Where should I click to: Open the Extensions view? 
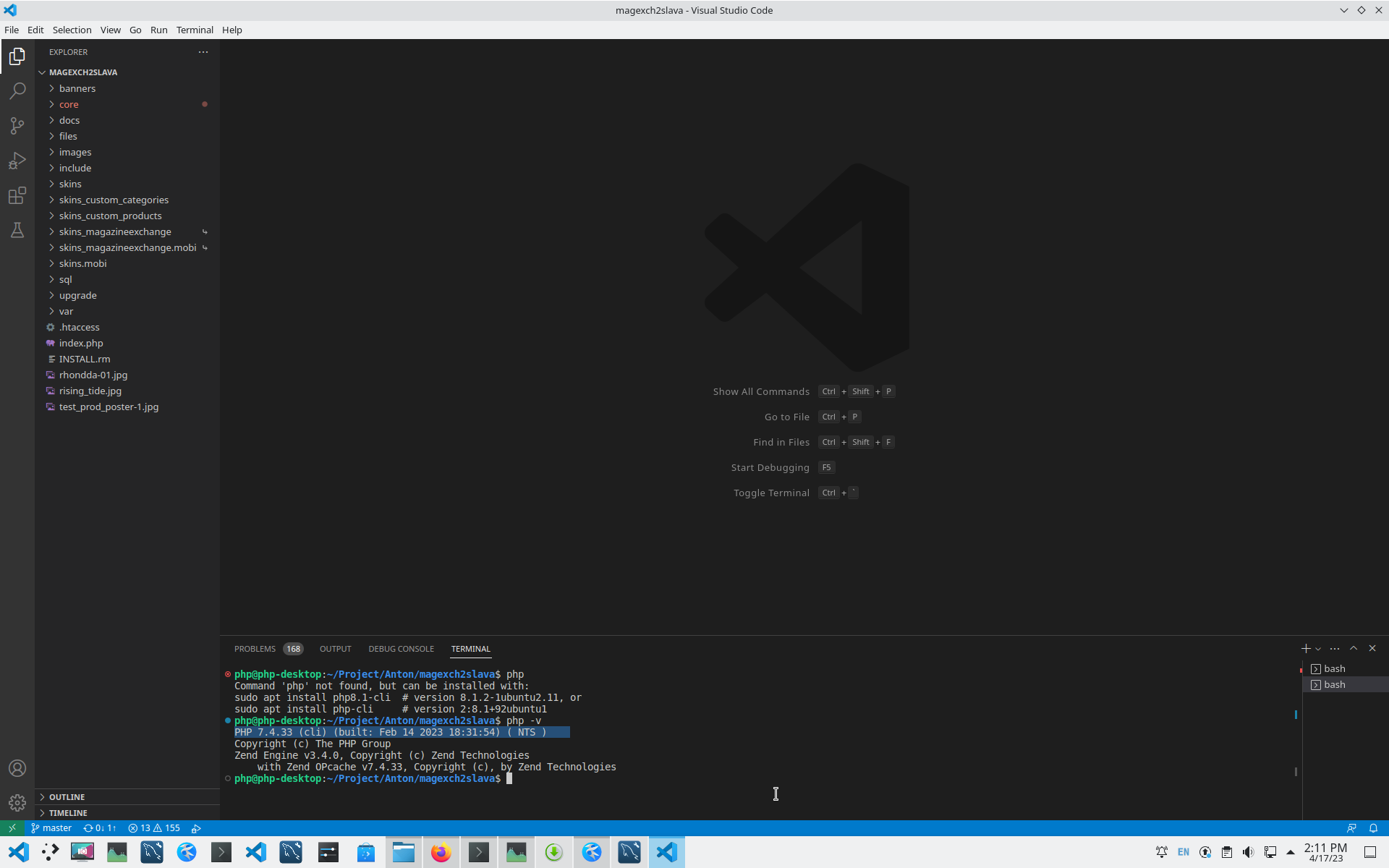(17, 195)
